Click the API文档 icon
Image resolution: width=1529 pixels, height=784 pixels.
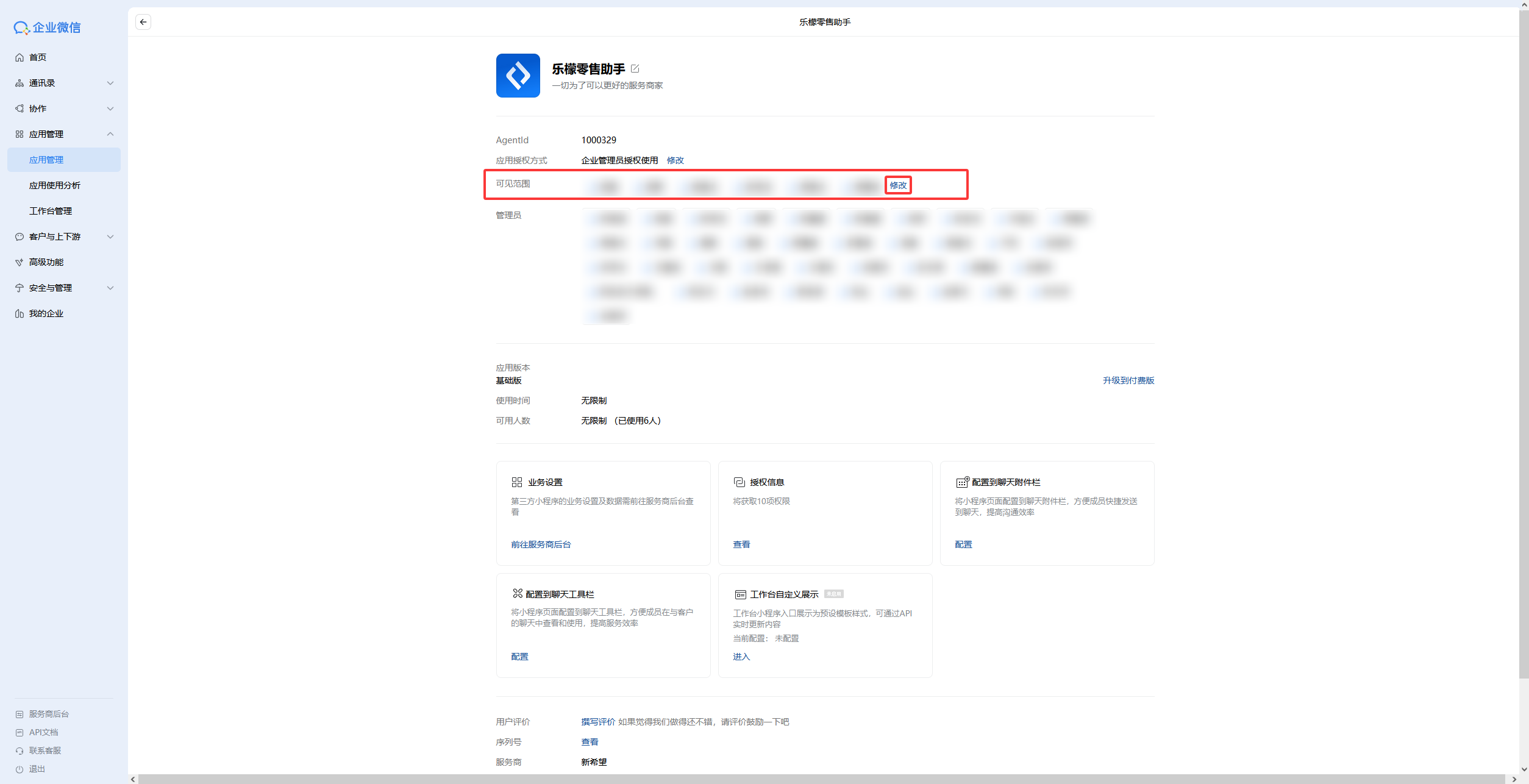tap(20, 732)
